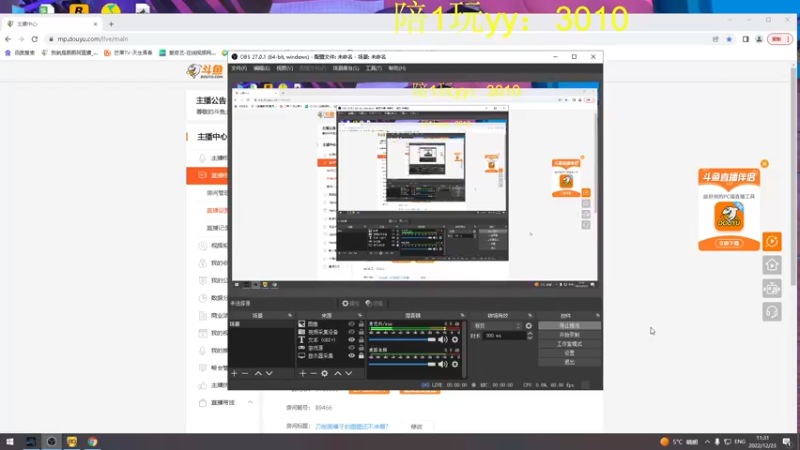The height and width of the screenshot is (450, 800).
Task: Toggle lock on the 视频采集设备 source
Action: click(361, 332)
